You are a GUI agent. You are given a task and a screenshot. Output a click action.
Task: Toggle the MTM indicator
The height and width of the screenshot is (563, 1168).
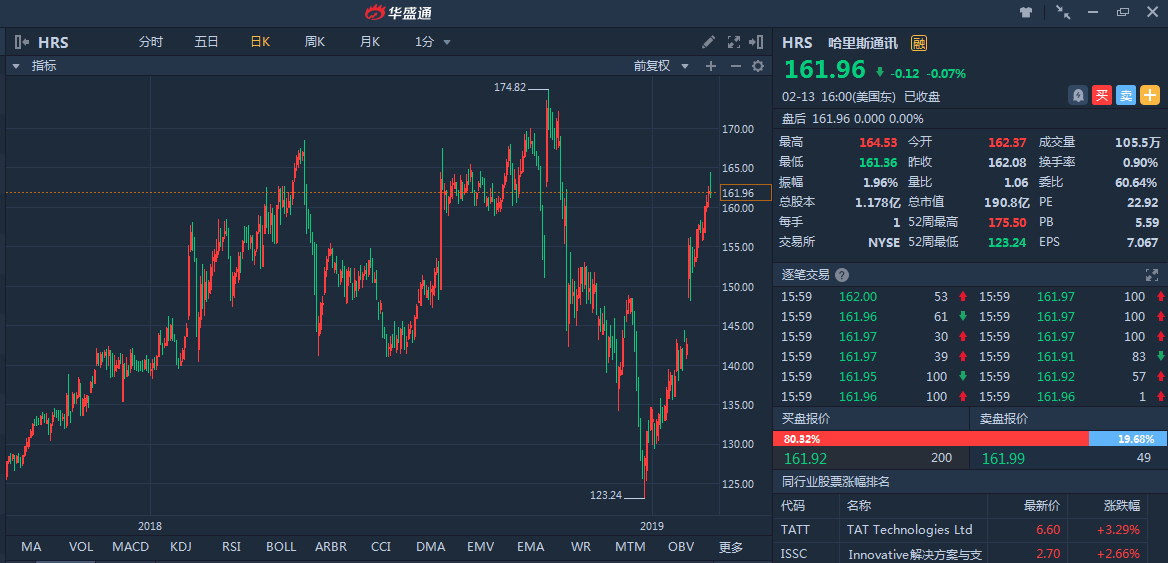point(630,547)
